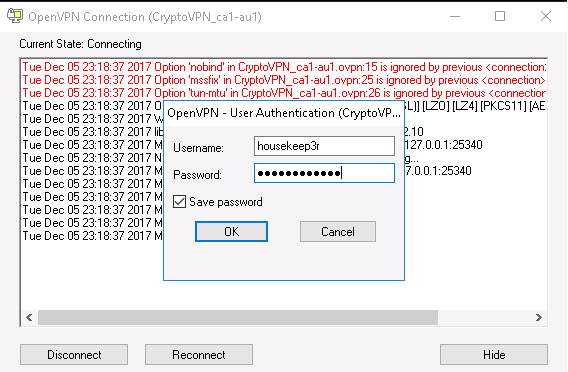The image size is (568, 372).
Task: Click the horizontal scrollbar thumb
Action: [238, 318]
